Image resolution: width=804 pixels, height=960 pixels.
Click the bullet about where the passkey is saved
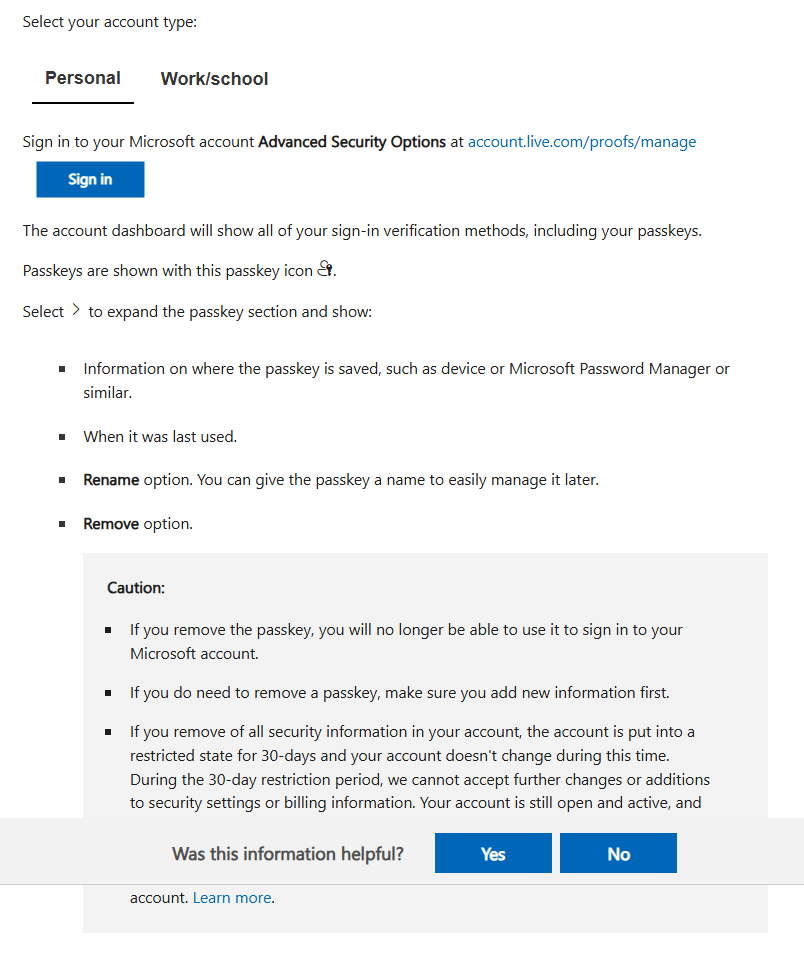[407, 381]
